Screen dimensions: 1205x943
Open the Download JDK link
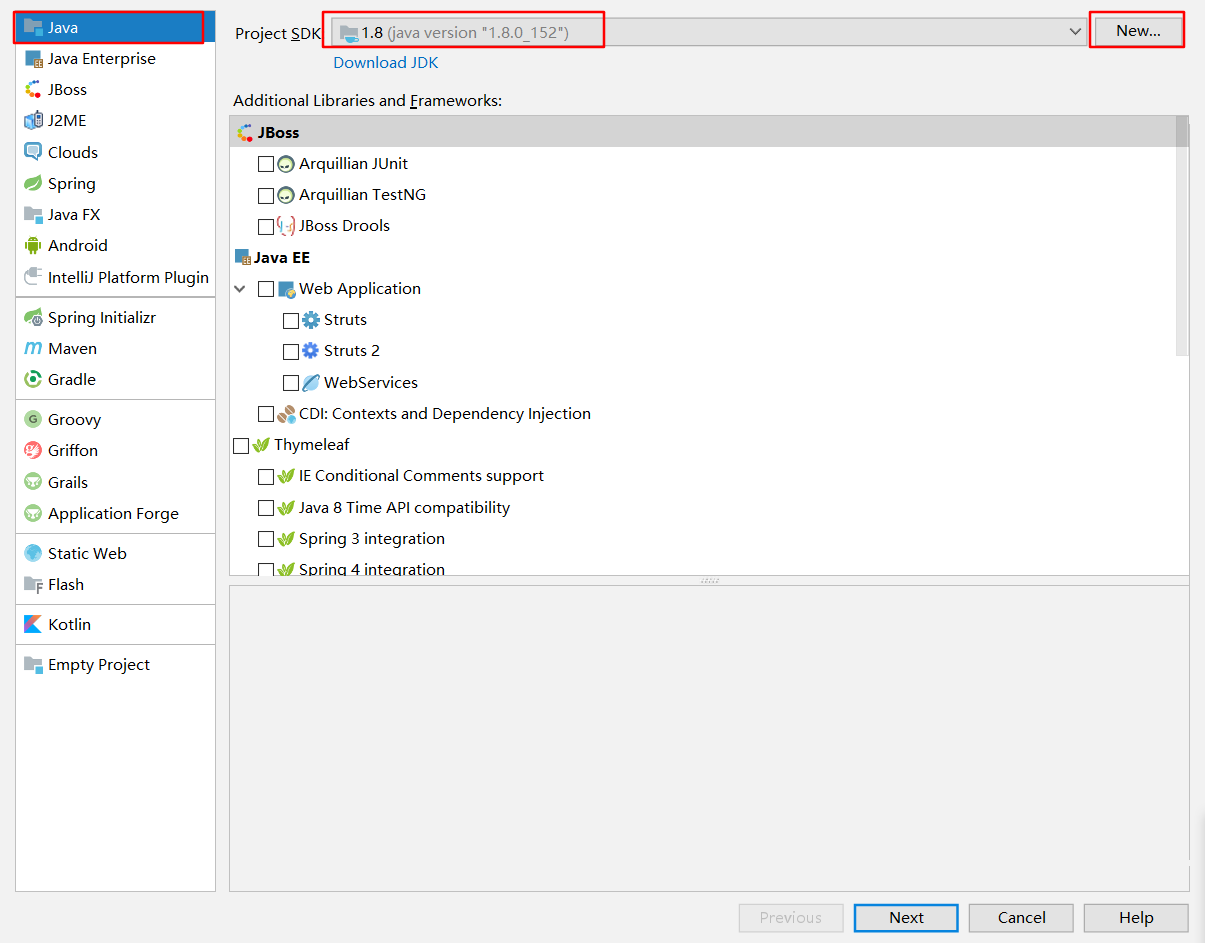pyautogui.click(x=386, y=63)
